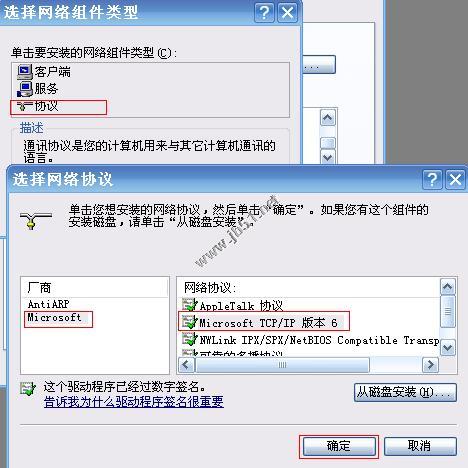The height and width of the screenshot is (468, 468).
Task: Click the help icon in 选择网络组件类型 title bar
Action: point(264,13)
